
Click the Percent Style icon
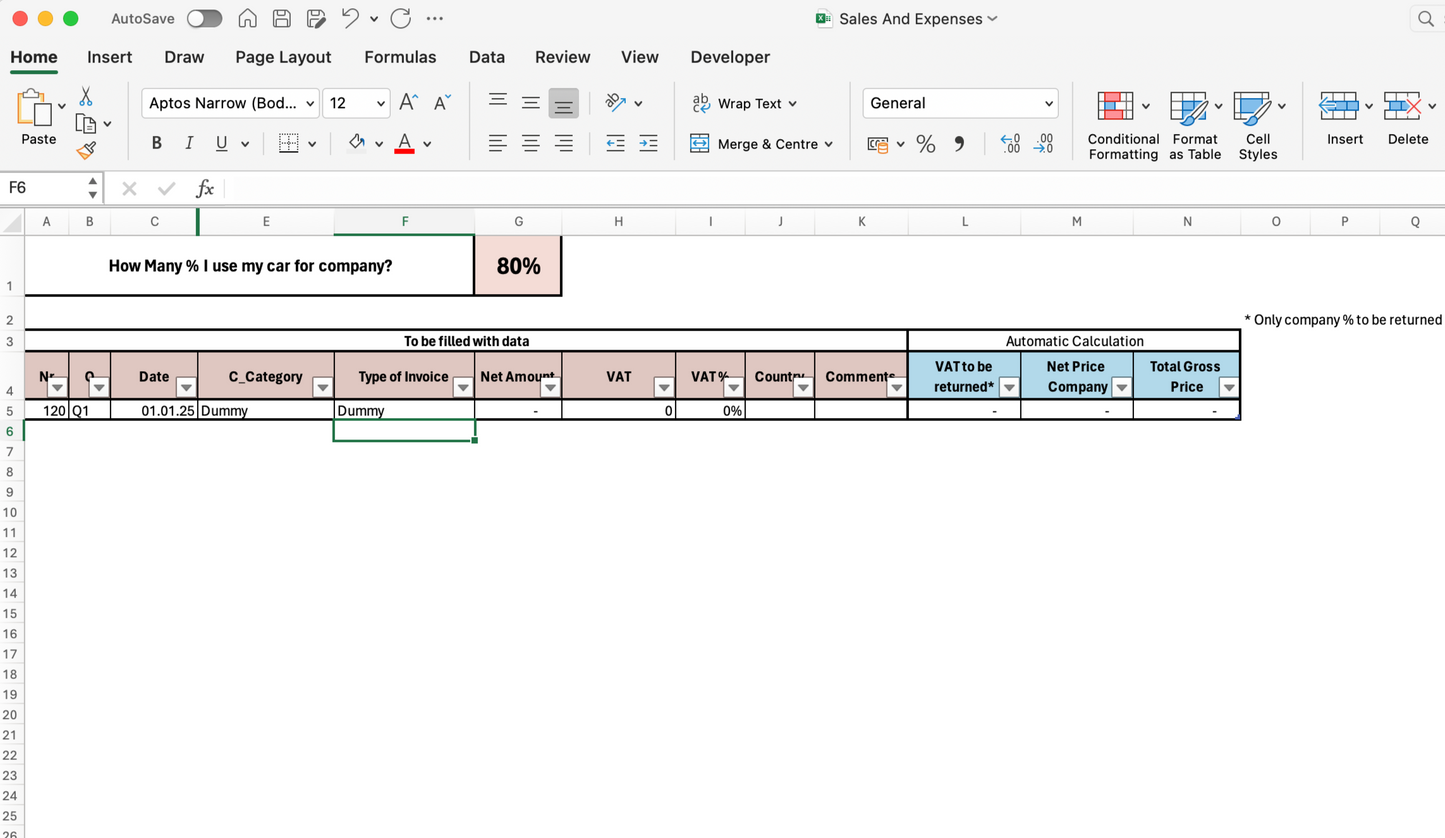[925, 144]
